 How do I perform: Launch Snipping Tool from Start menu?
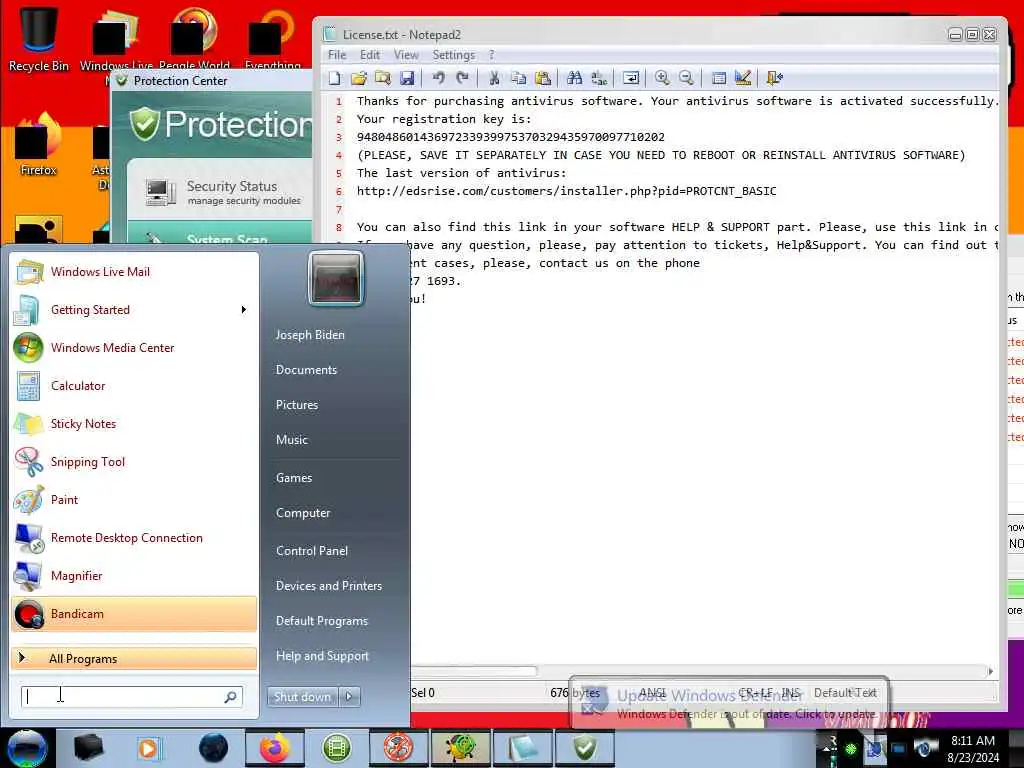135,462
